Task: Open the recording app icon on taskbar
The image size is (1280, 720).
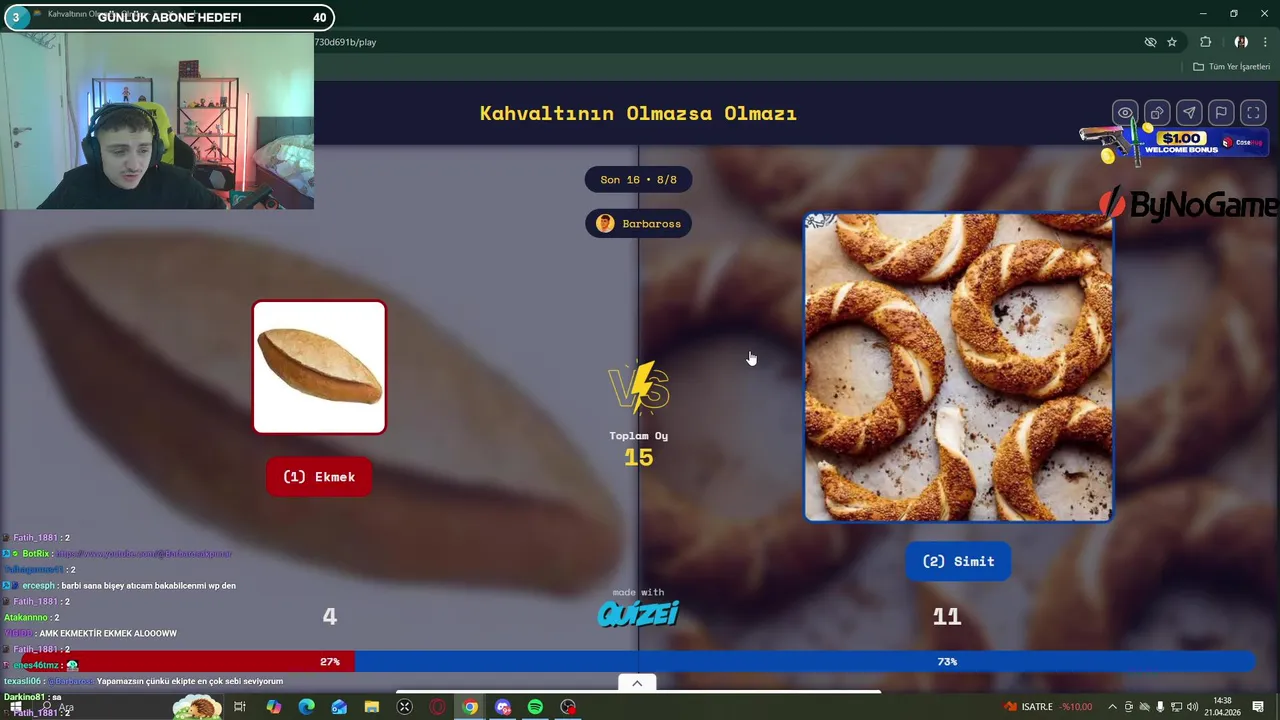Action: (x=568, y=707)
